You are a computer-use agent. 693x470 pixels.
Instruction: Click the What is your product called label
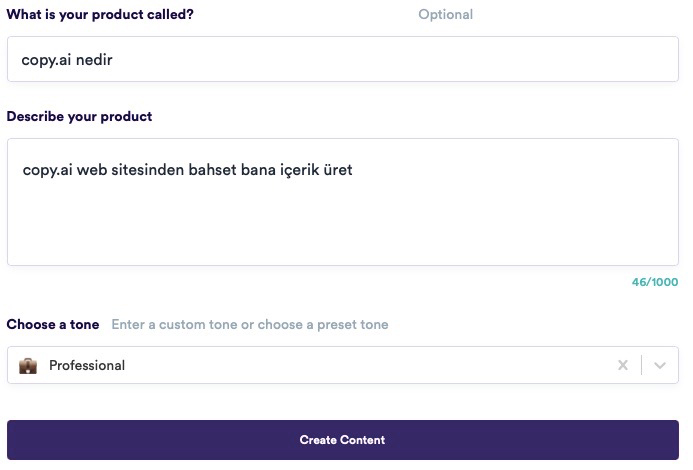(x=100, y=15)
